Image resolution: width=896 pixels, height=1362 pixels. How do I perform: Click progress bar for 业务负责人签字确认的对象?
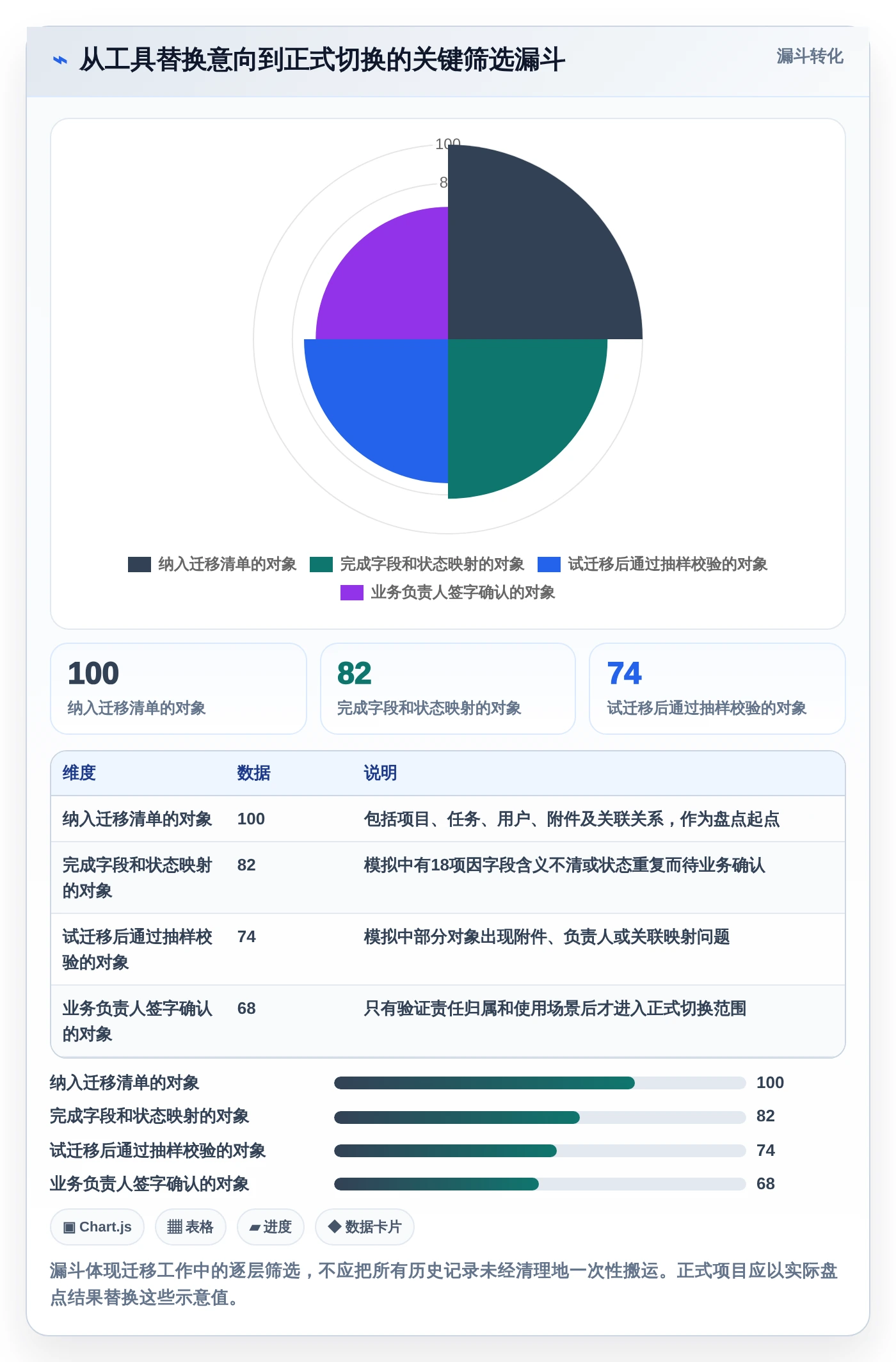[540, 1184]
